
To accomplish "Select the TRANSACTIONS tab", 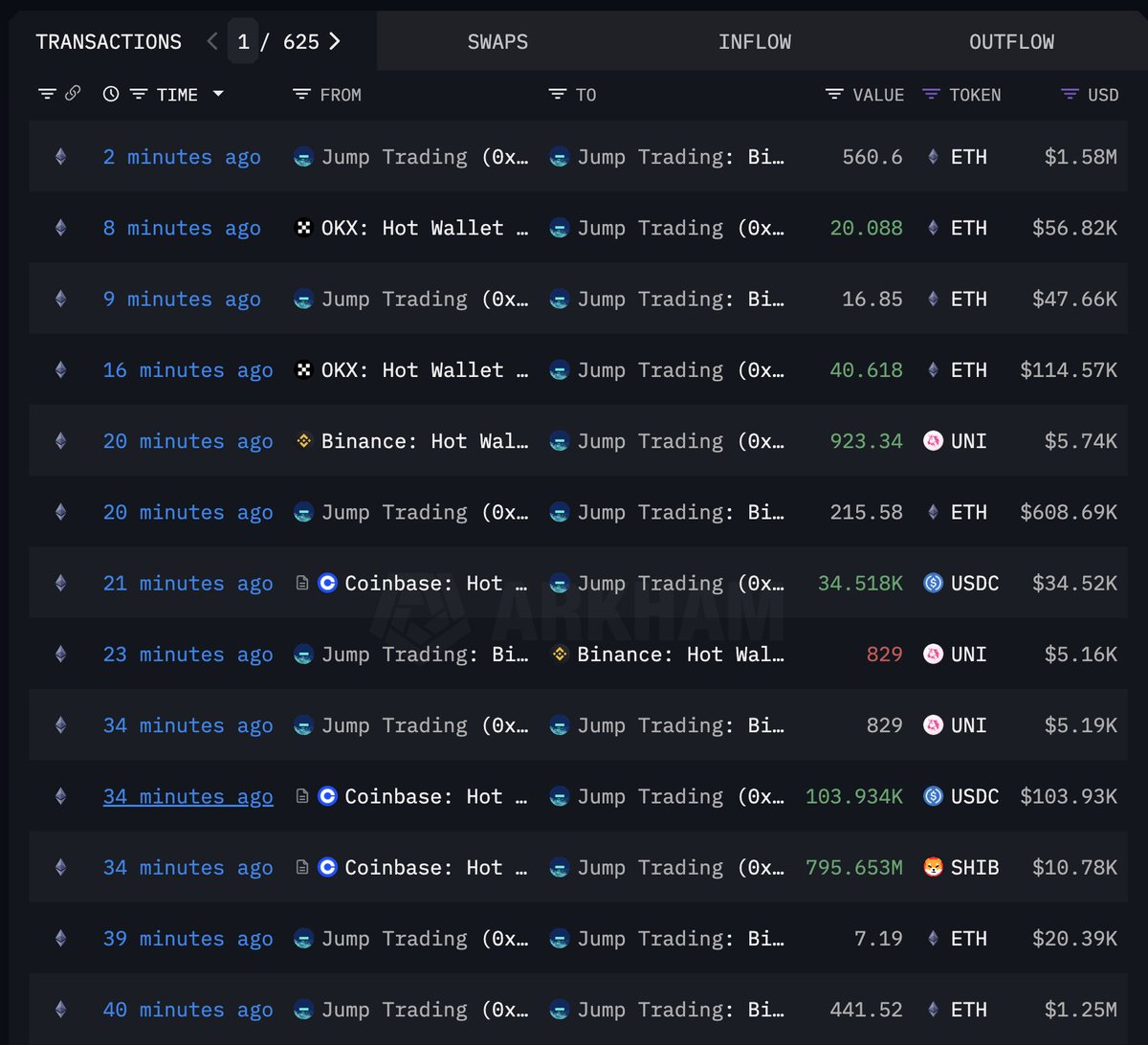I will tap(108, 41).
